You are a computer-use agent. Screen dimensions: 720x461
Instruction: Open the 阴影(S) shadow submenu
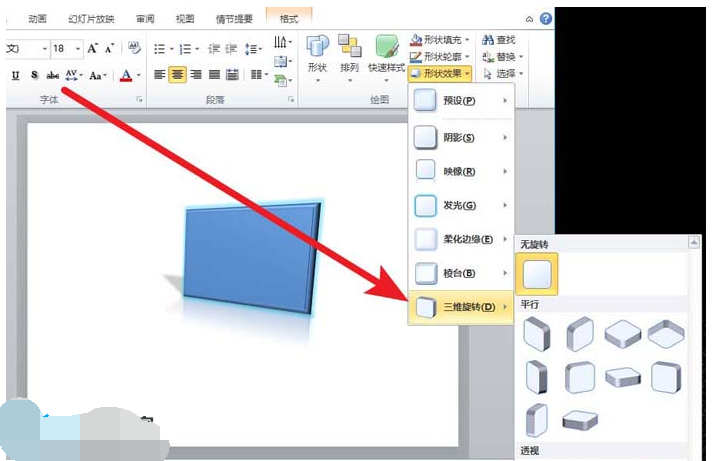[x=460, y=136]
